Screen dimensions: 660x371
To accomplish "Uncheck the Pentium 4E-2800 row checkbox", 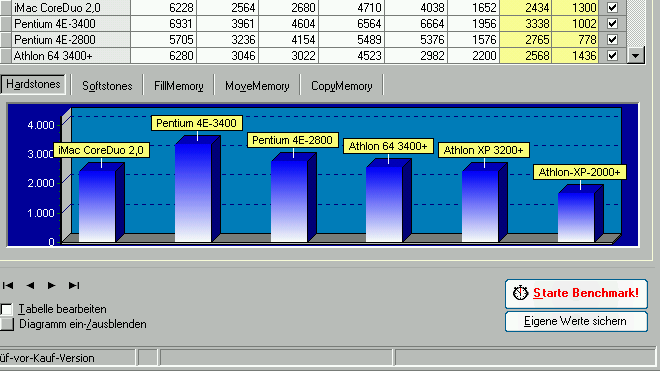I will [612, 40].
